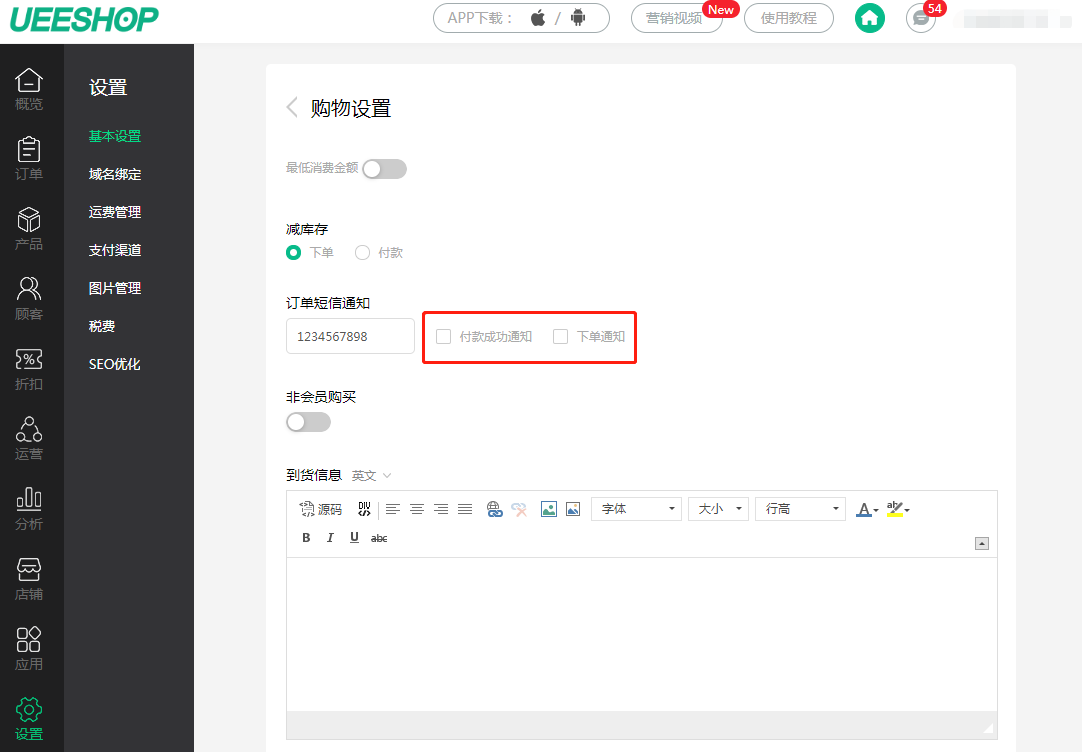Open SEO优化 in settings menu
Image resolution: width=1082 pixels, height=752 pixels.
click(x=115, y=364)
